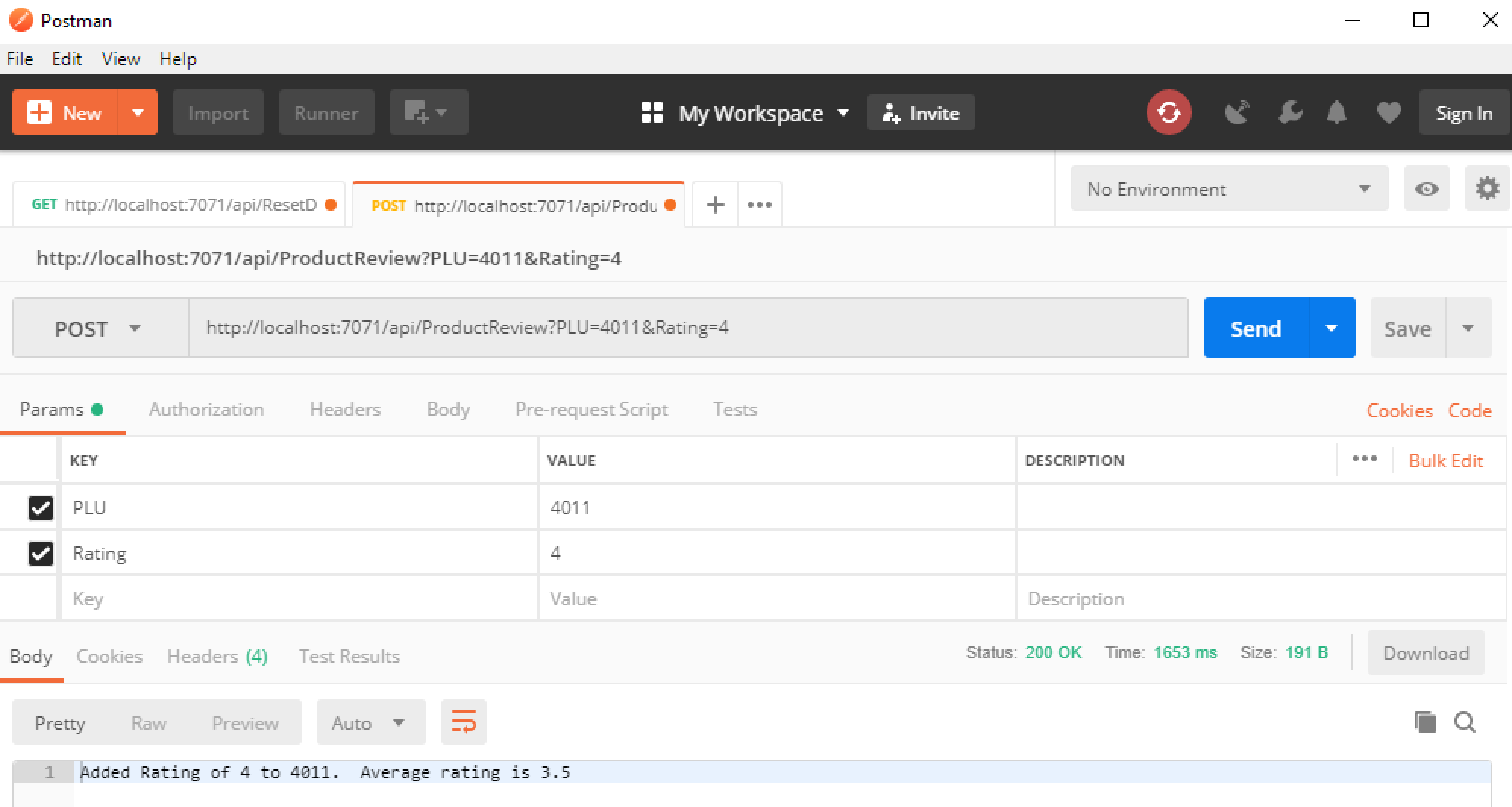Viewport: 1512px width, 807px height.
Task: Uncheck the Rating parameter checkbox
Action: coord(41,554)
